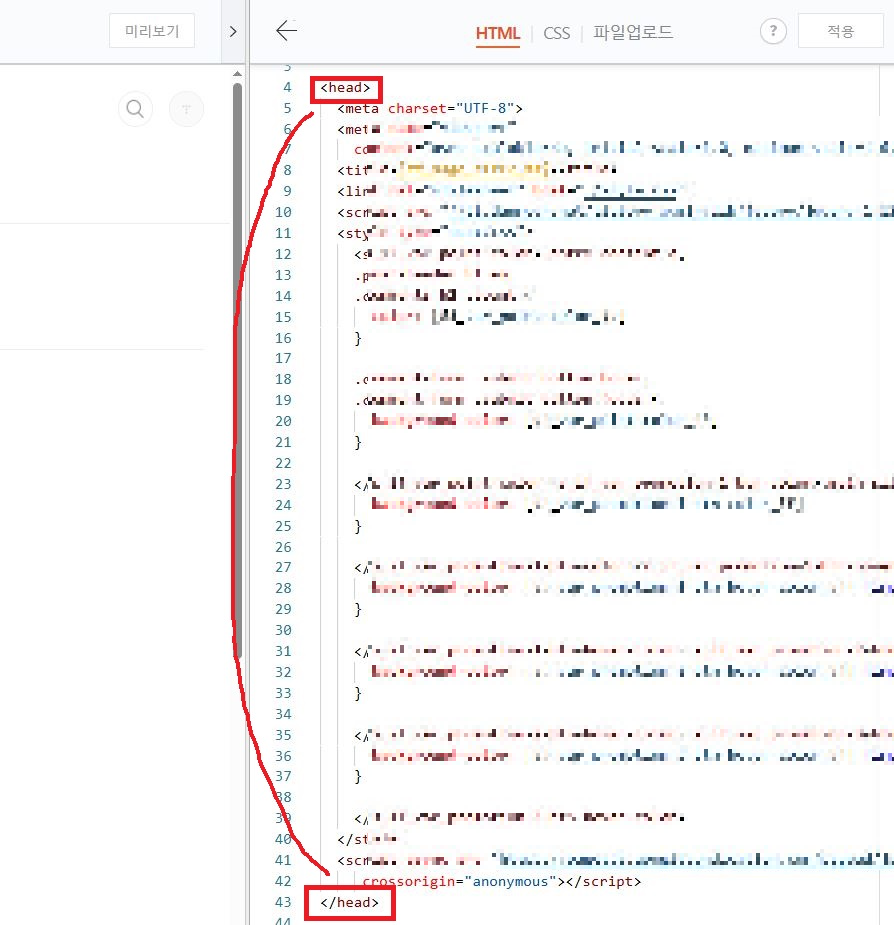Collapse the side panel with the chevron arrow

[x=233, y=31]
